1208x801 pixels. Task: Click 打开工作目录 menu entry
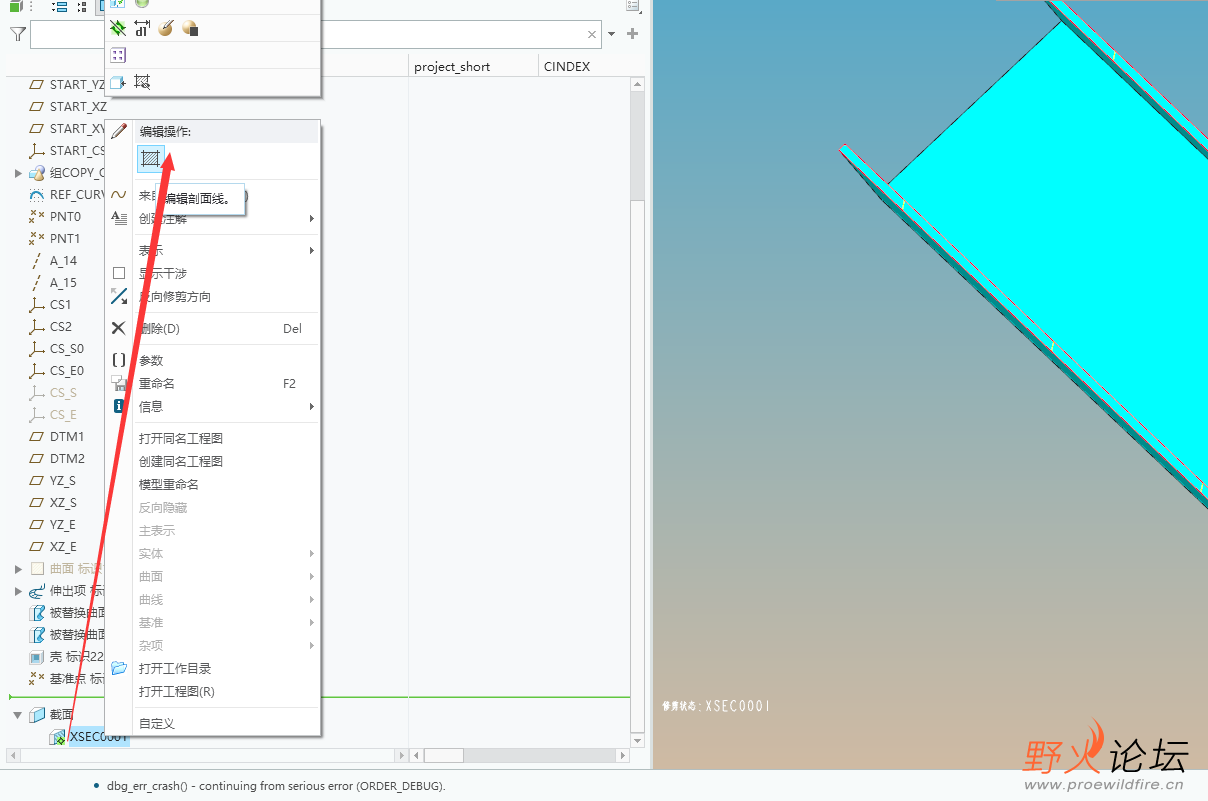175,668
